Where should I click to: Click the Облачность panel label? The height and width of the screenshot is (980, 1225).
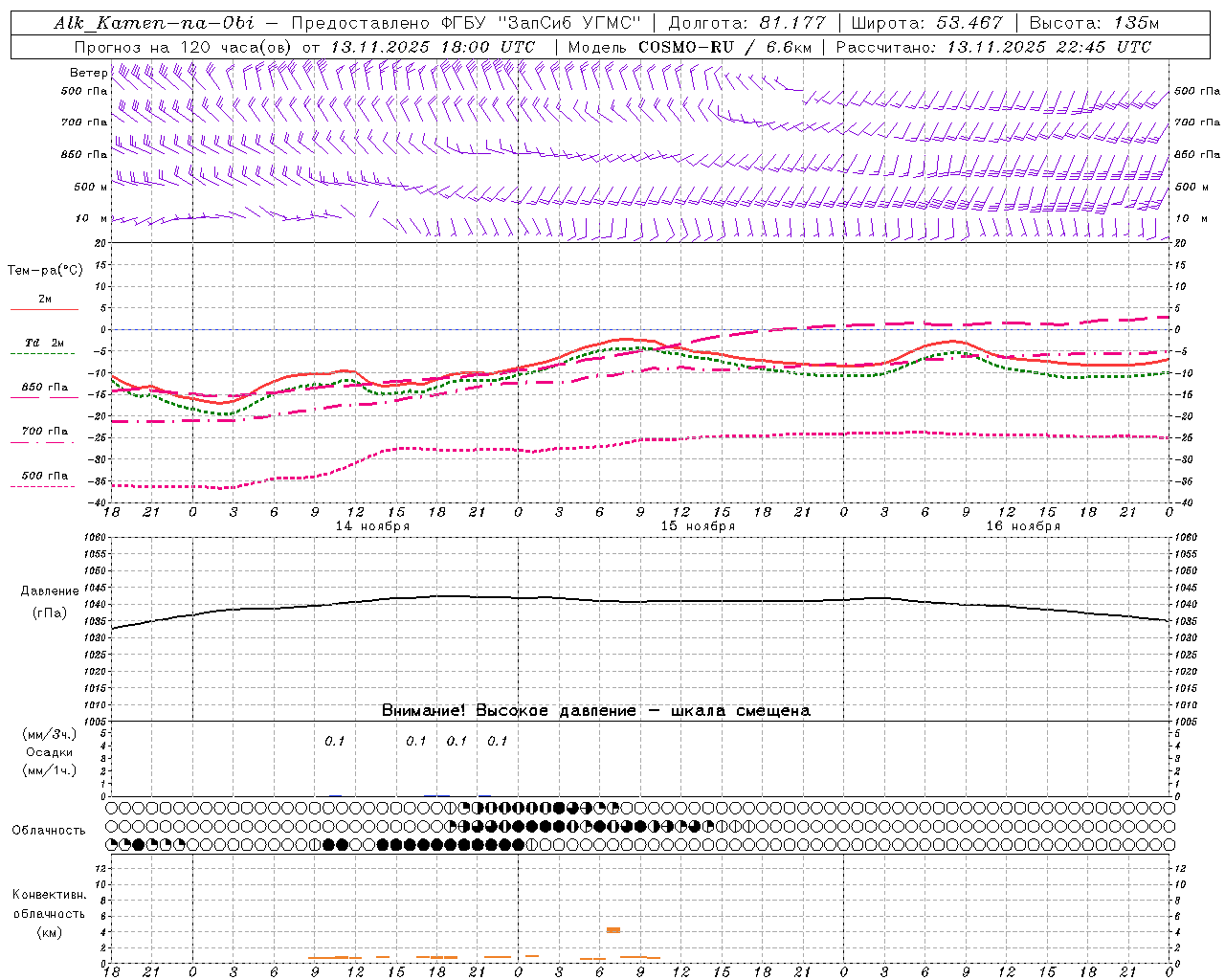click(49, 831)
